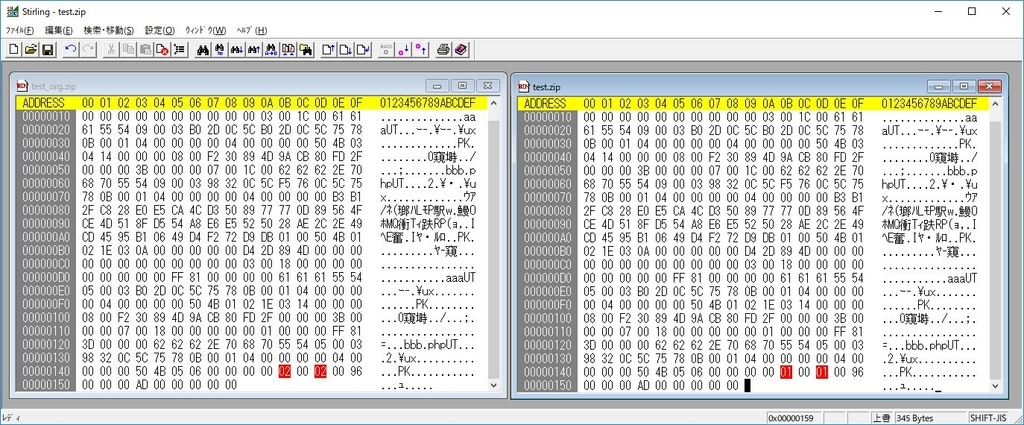The height and width of the screenshot is (425, 1024).
Task: Click the test.zip child window title
Action: [547, 87]
